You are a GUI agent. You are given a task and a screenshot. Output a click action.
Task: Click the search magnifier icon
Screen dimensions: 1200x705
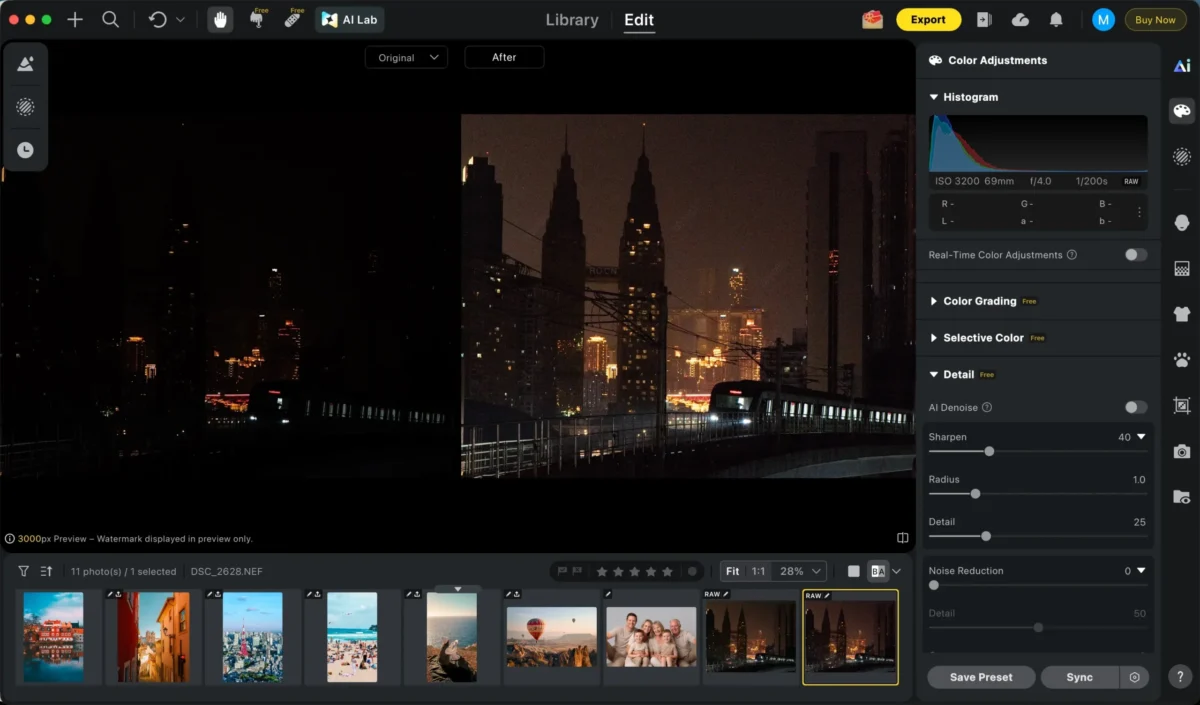tap(111, 20)
